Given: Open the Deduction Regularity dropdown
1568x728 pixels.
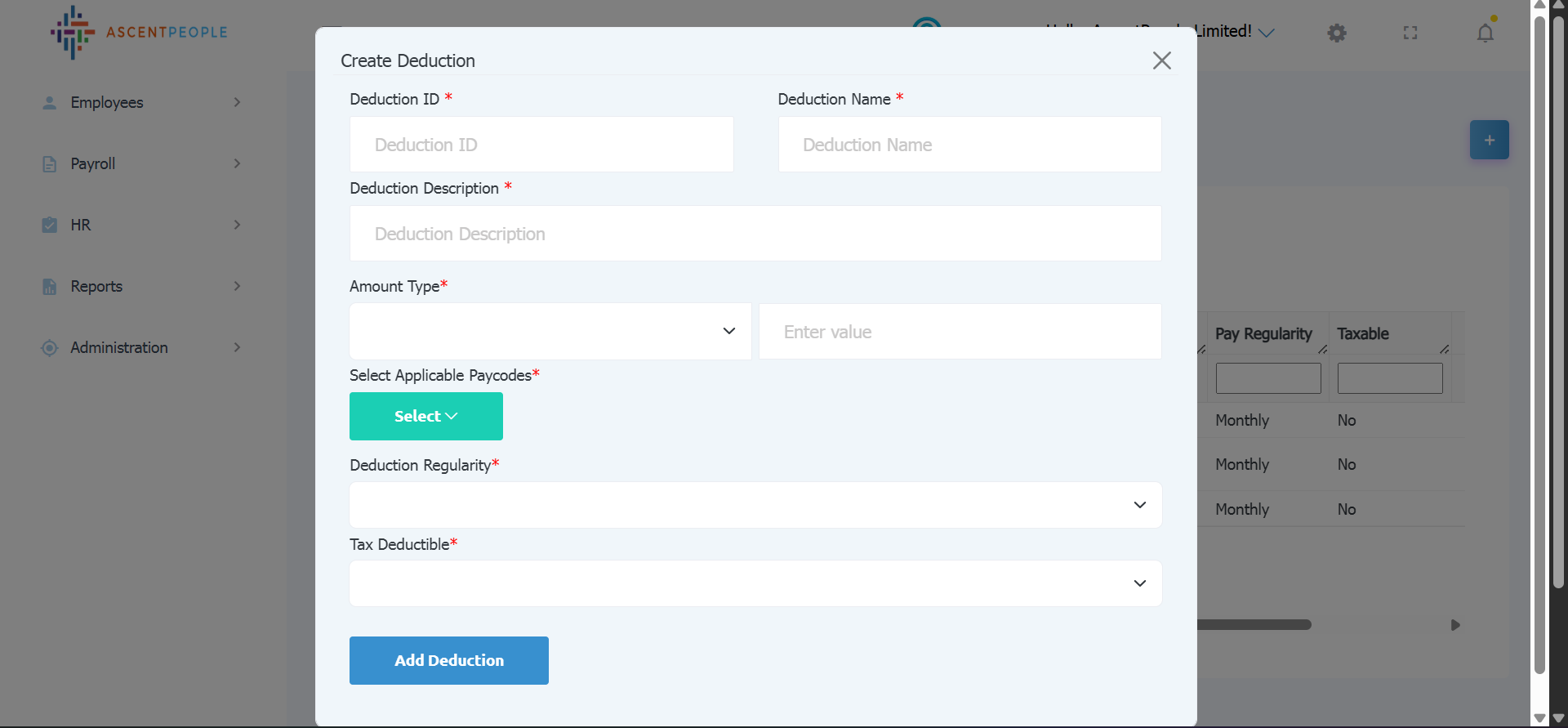Looking at the screenshot, I should pyautogui.click(x=755, y=505).
